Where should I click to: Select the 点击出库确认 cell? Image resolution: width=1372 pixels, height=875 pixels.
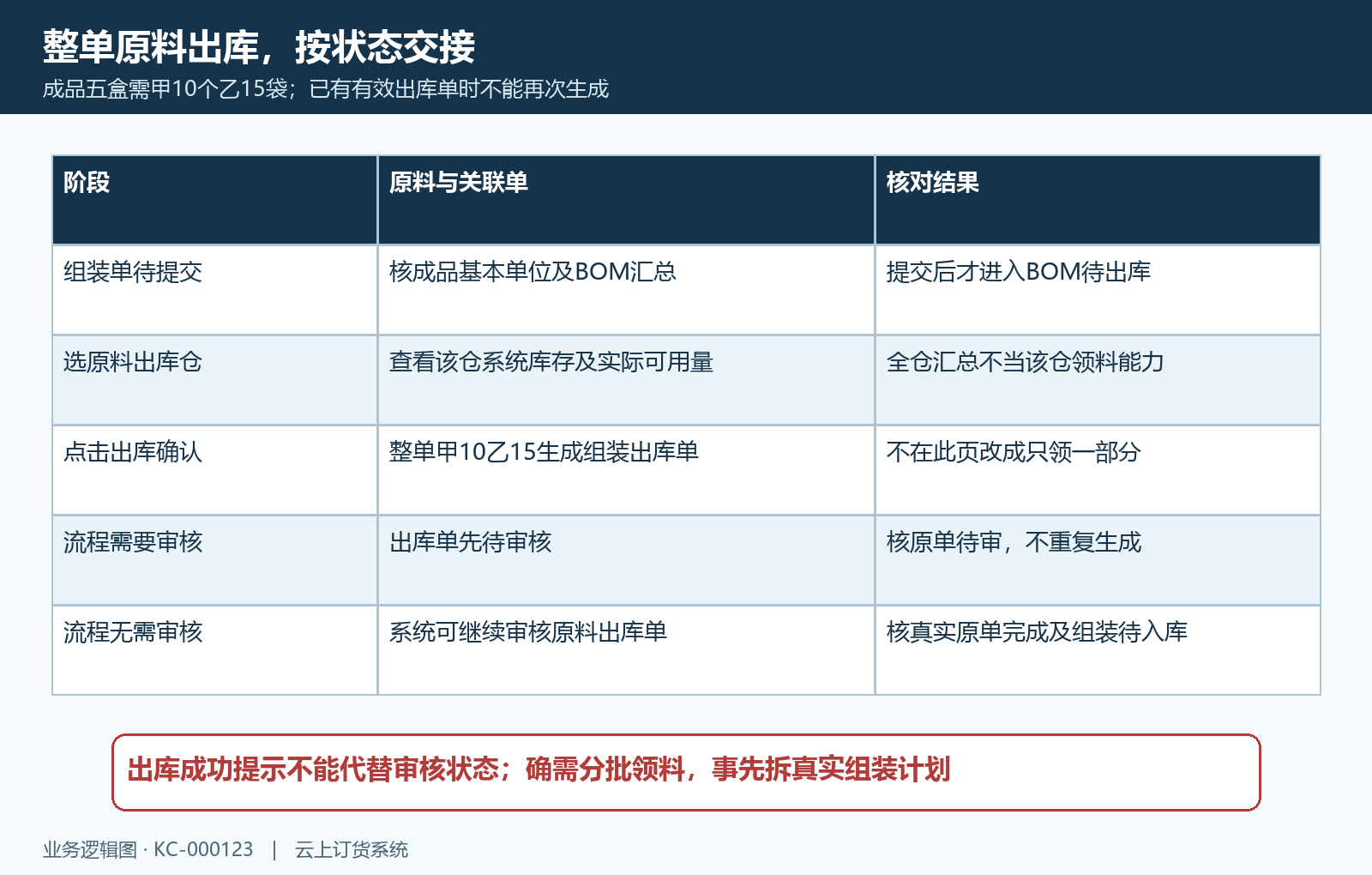[x=215, y=470]
